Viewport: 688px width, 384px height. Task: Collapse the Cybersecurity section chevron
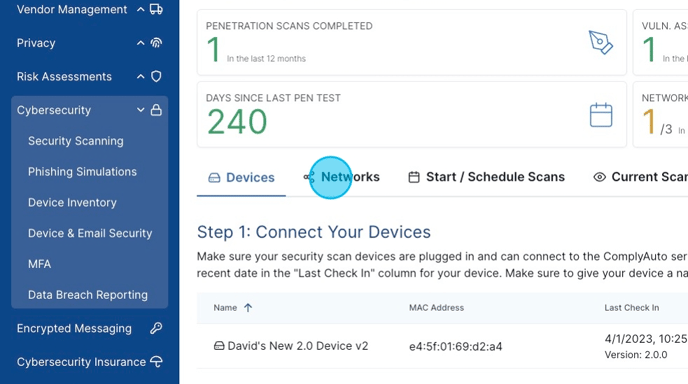(140, 110)
